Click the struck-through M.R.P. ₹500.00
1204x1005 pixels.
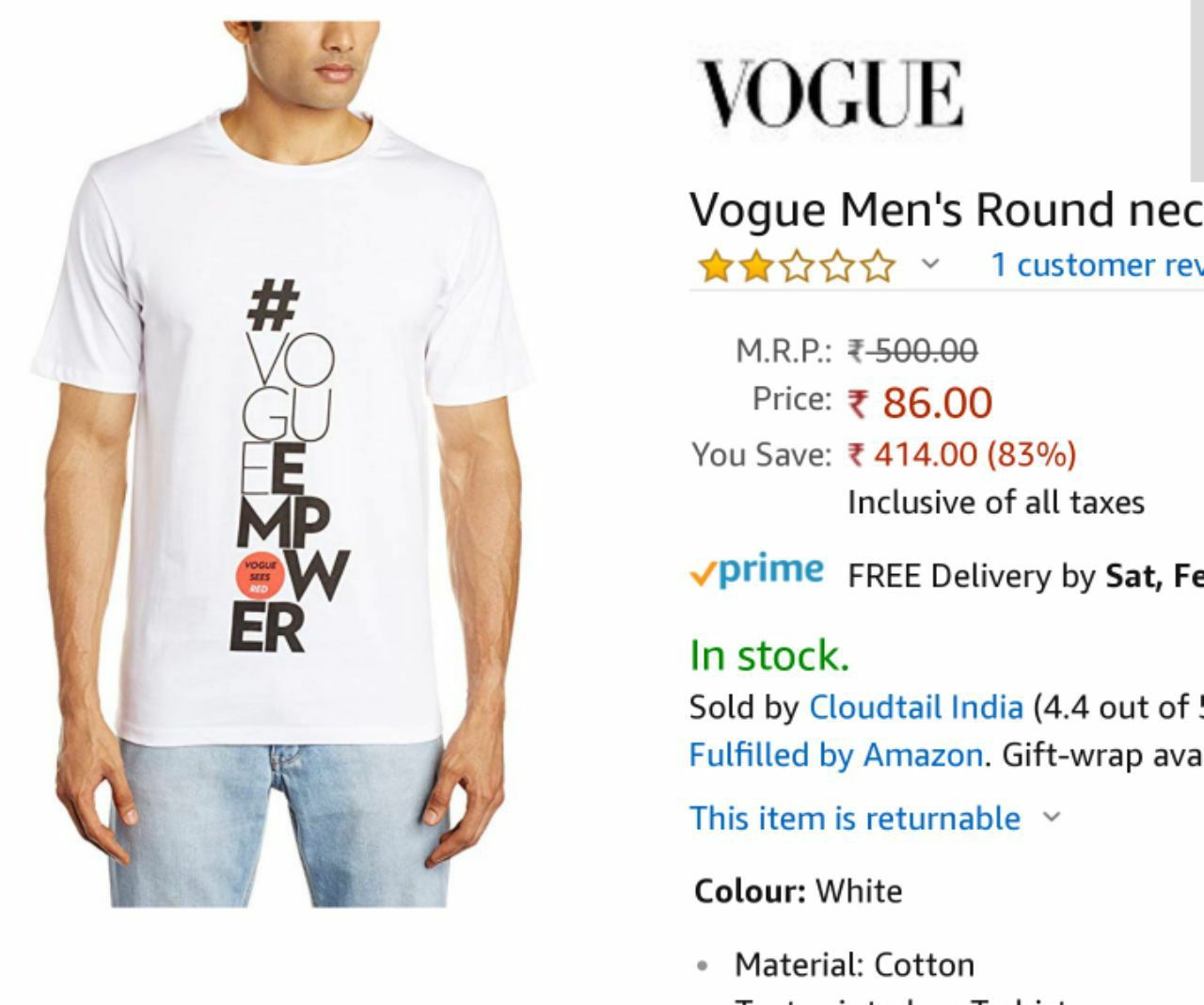tap(912, 351)
